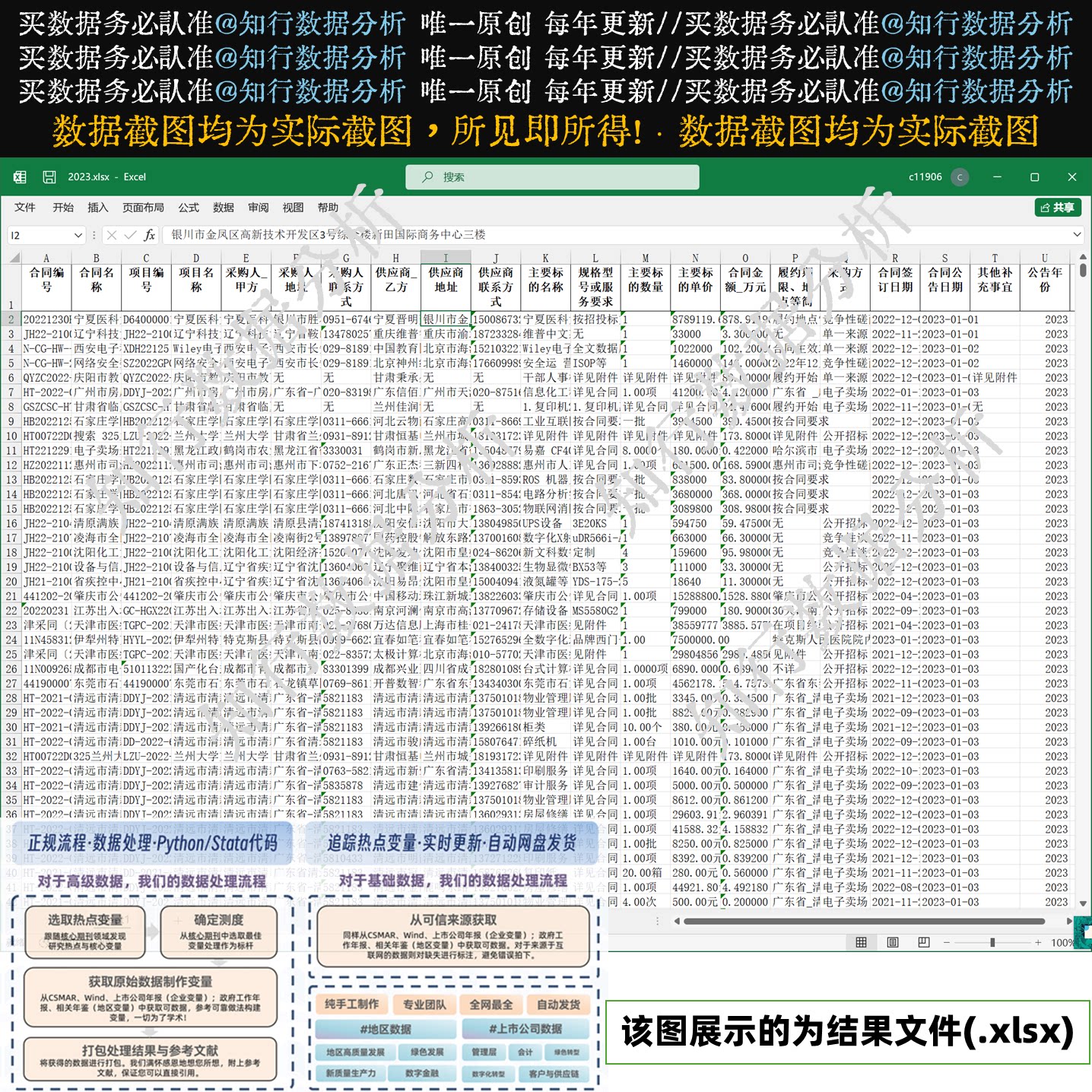Select the 供应商地址 header cell
1092x1092 pixels.
coord(446,287)
